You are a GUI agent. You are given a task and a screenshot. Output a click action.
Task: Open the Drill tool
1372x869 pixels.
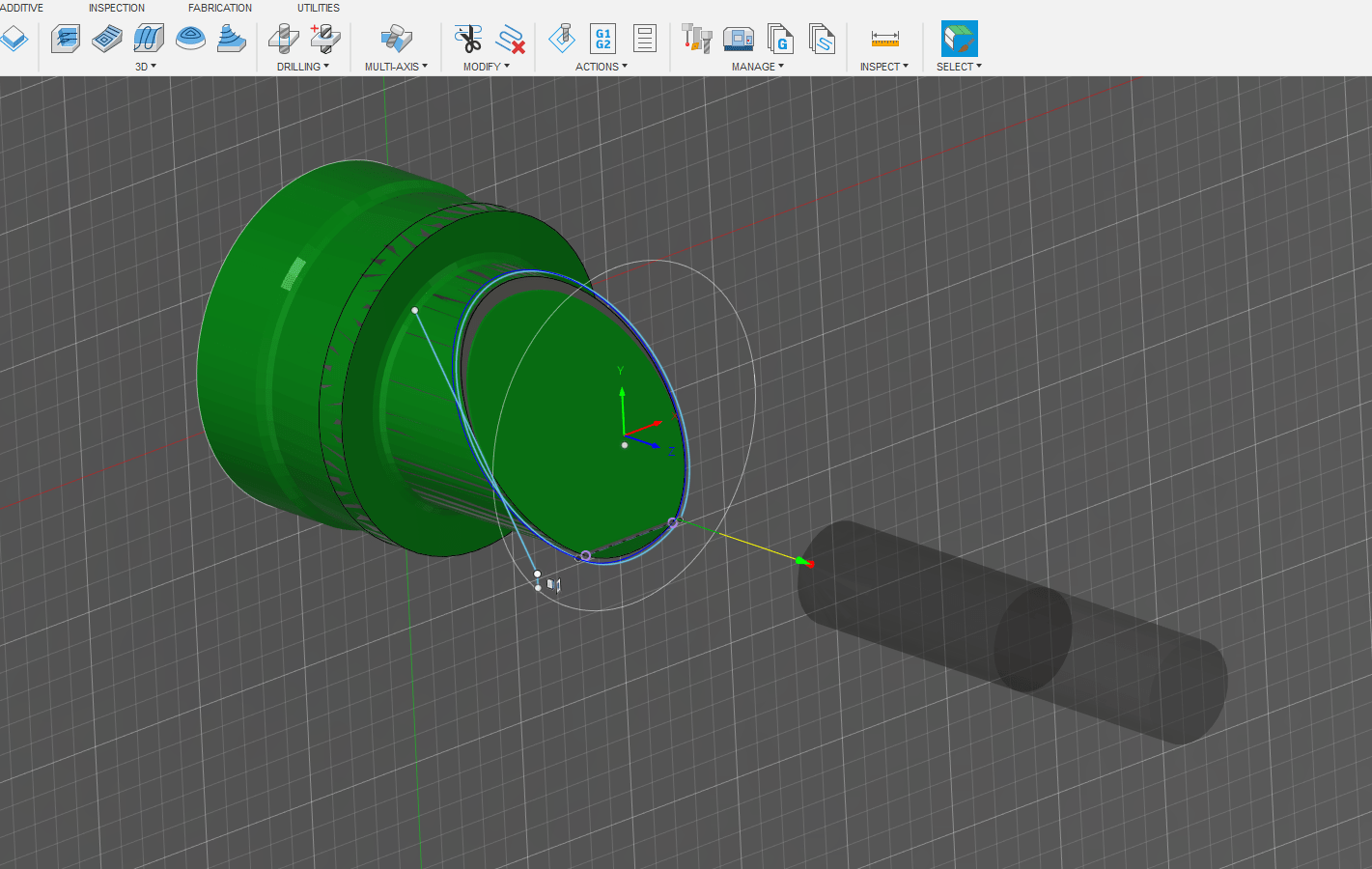point(284,39)
